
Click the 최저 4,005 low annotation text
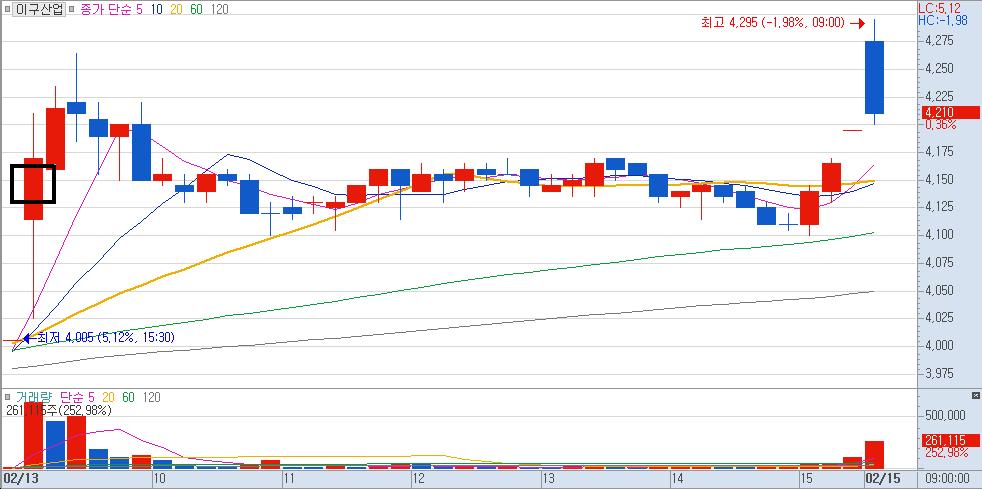pyautogui.click(x=106, y=338)
